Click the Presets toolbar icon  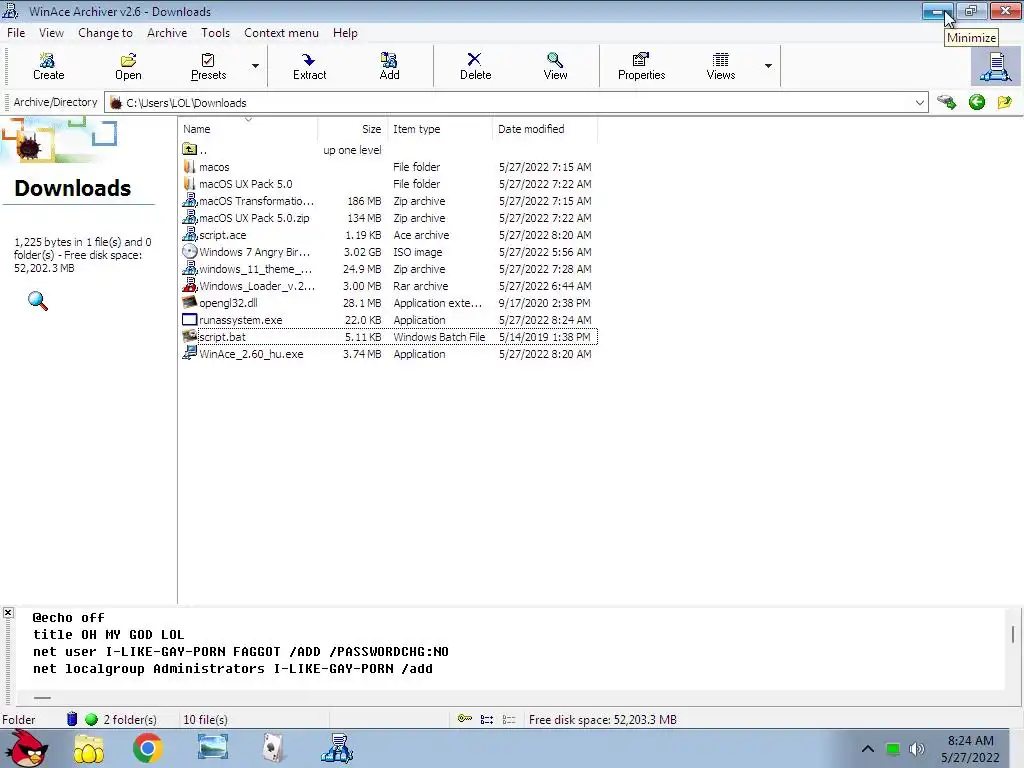(x=208, y=66)
